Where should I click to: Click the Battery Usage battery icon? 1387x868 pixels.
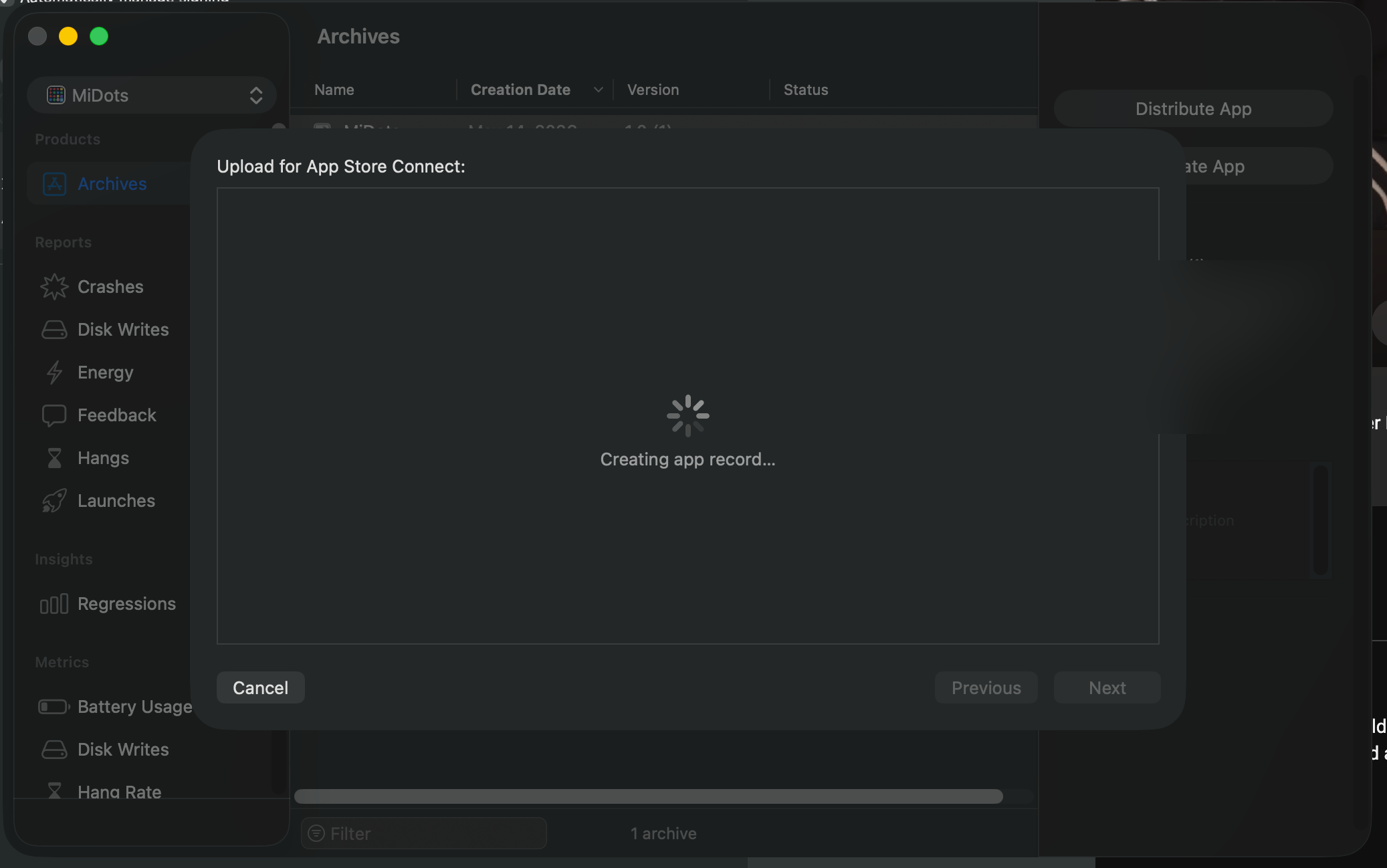pyautogui.click(x=54, y=707)
